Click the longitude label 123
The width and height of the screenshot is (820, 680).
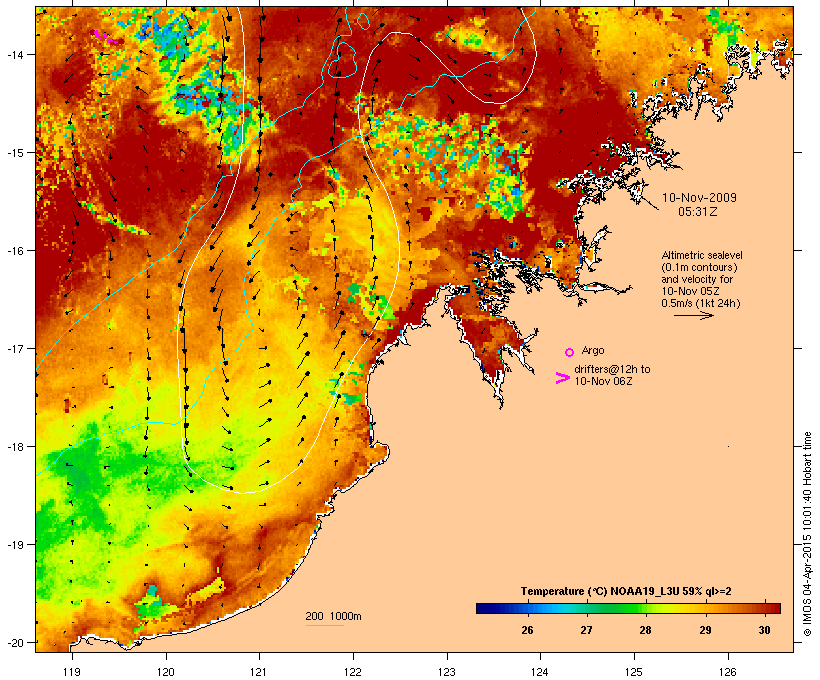click(447, 672)
